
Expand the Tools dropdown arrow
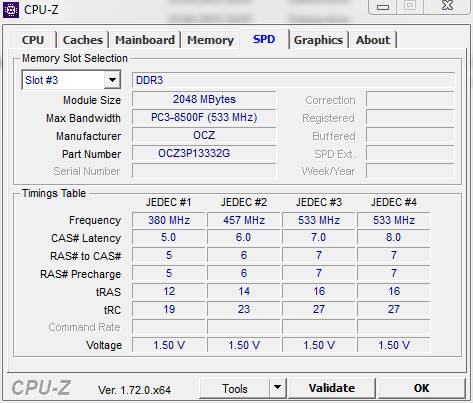277,388
